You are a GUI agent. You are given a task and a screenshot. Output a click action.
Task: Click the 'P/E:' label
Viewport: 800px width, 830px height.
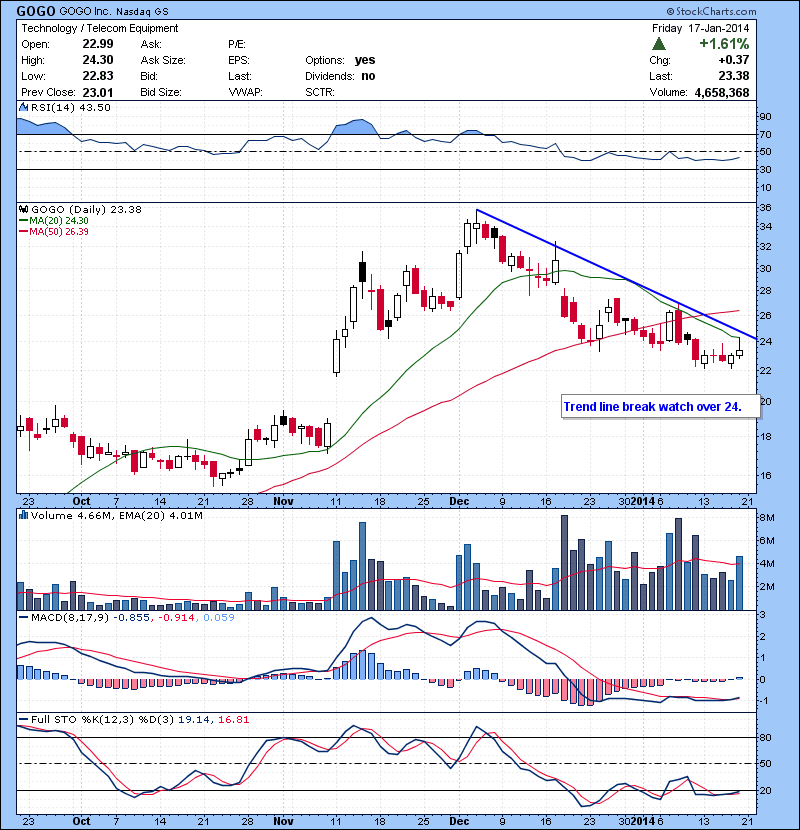pos(237,44)
